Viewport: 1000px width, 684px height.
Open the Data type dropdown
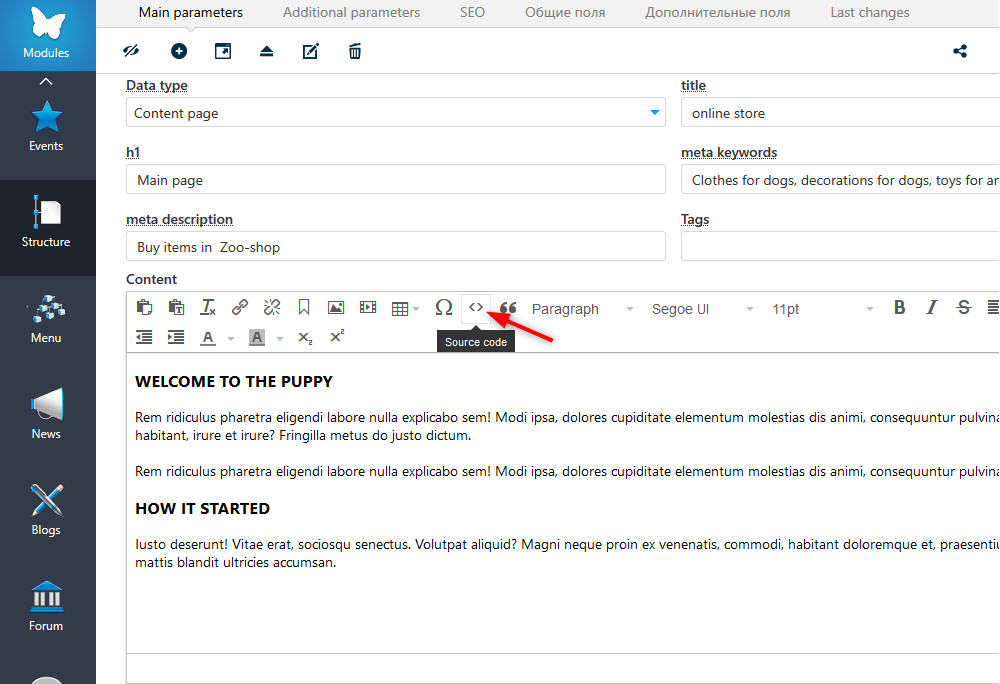(395, 113)
